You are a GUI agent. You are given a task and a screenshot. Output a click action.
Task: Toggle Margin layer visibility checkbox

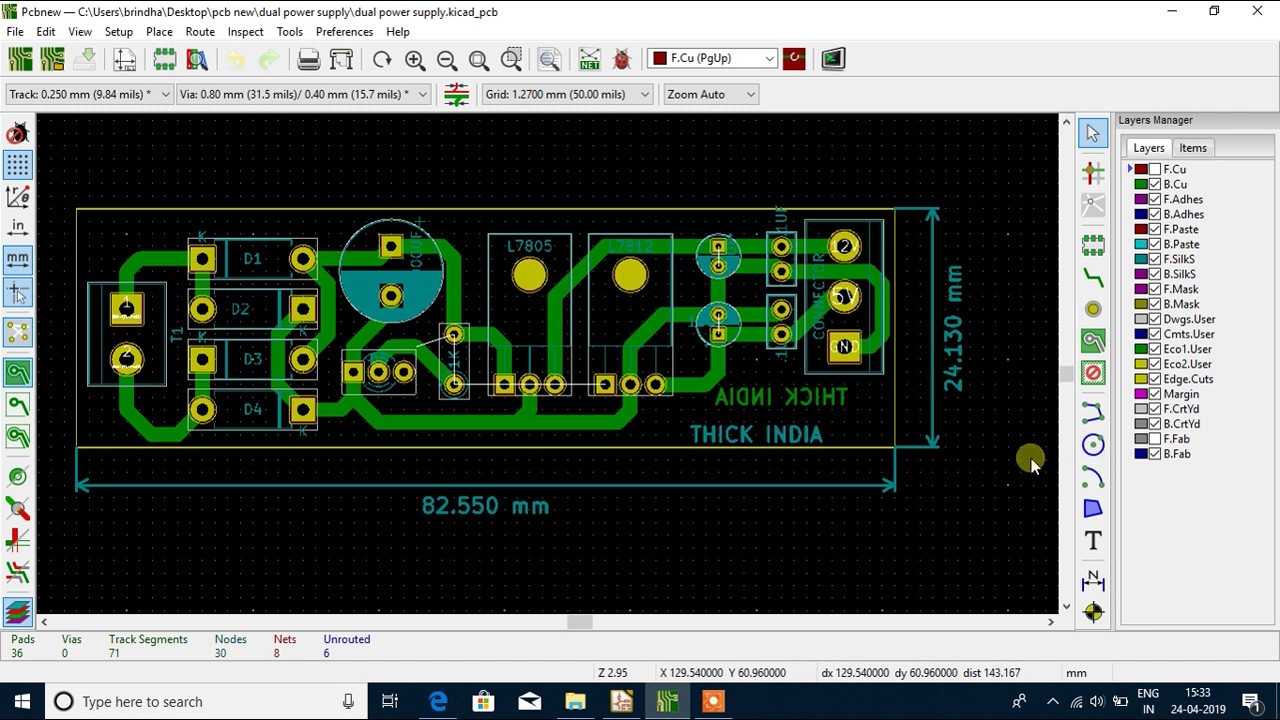point(1155,394)
